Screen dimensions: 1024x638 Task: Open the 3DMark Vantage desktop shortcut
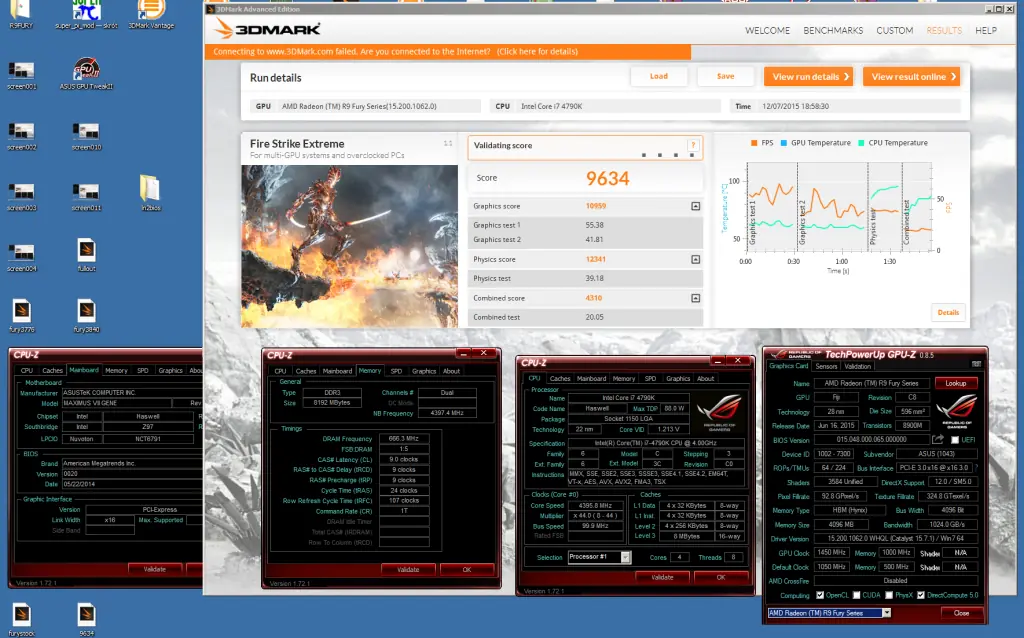point(147,12)
